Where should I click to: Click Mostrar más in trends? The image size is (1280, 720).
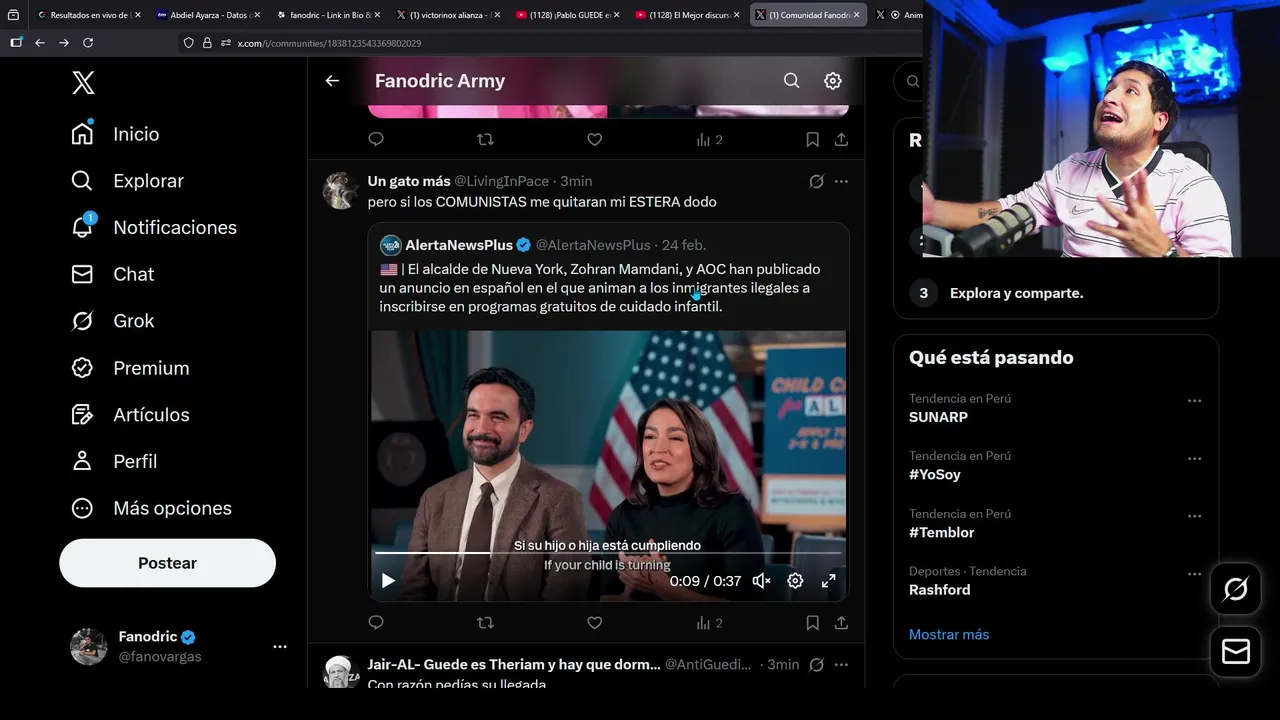coord(949,634)
